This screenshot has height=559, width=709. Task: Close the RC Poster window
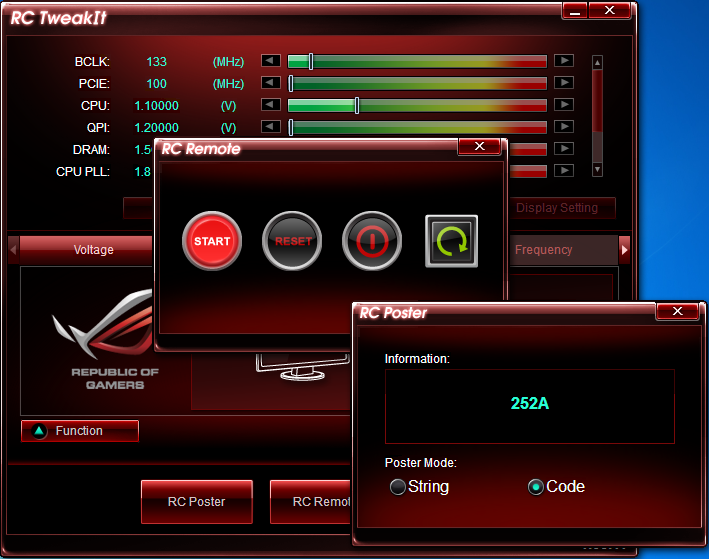[677, 311]
